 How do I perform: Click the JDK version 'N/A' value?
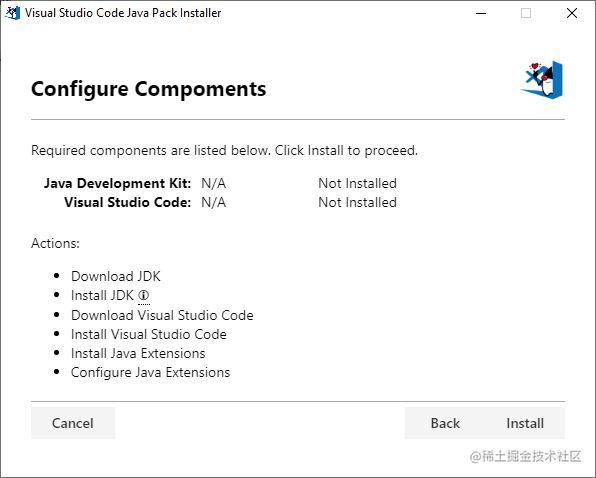click(214, 183)
